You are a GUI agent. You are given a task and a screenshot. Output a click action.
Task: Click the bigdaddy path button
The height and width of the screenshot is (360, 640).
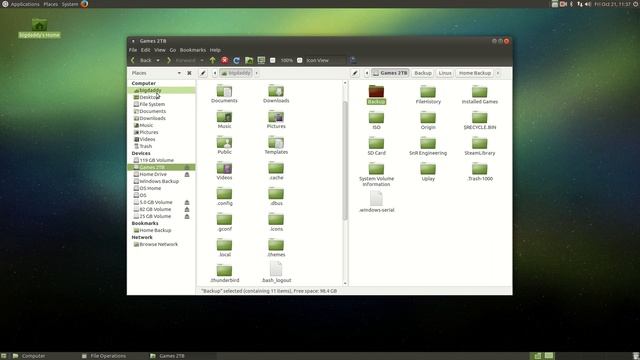click(x=236, y=73)
